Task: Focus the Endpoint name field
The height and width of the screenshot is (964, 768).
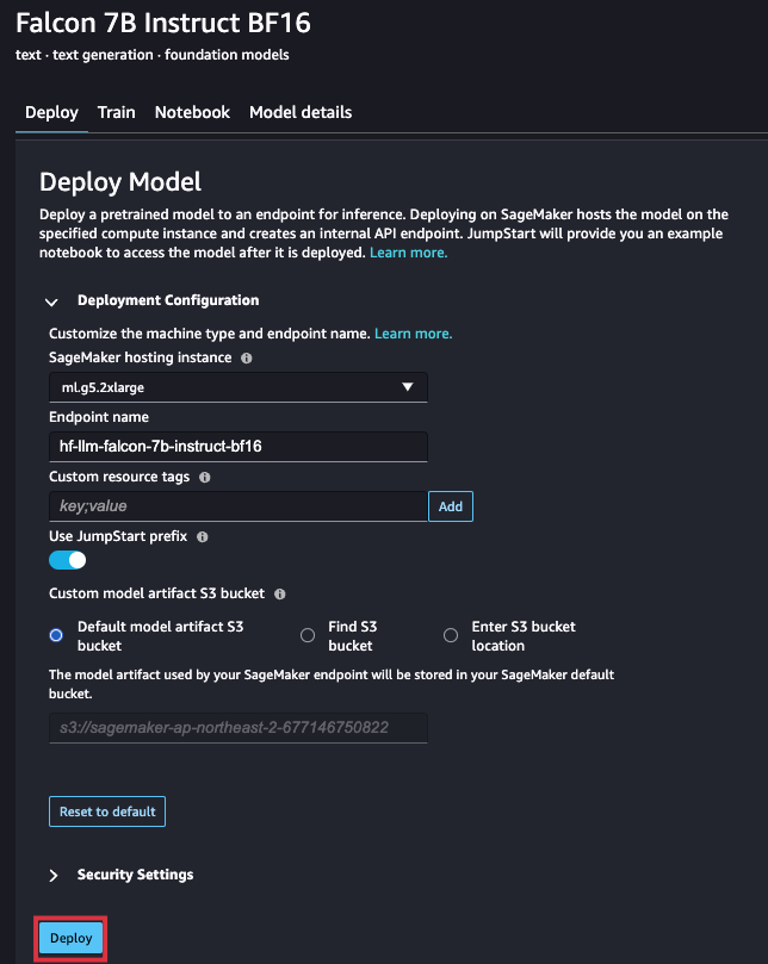Action: 238,446
